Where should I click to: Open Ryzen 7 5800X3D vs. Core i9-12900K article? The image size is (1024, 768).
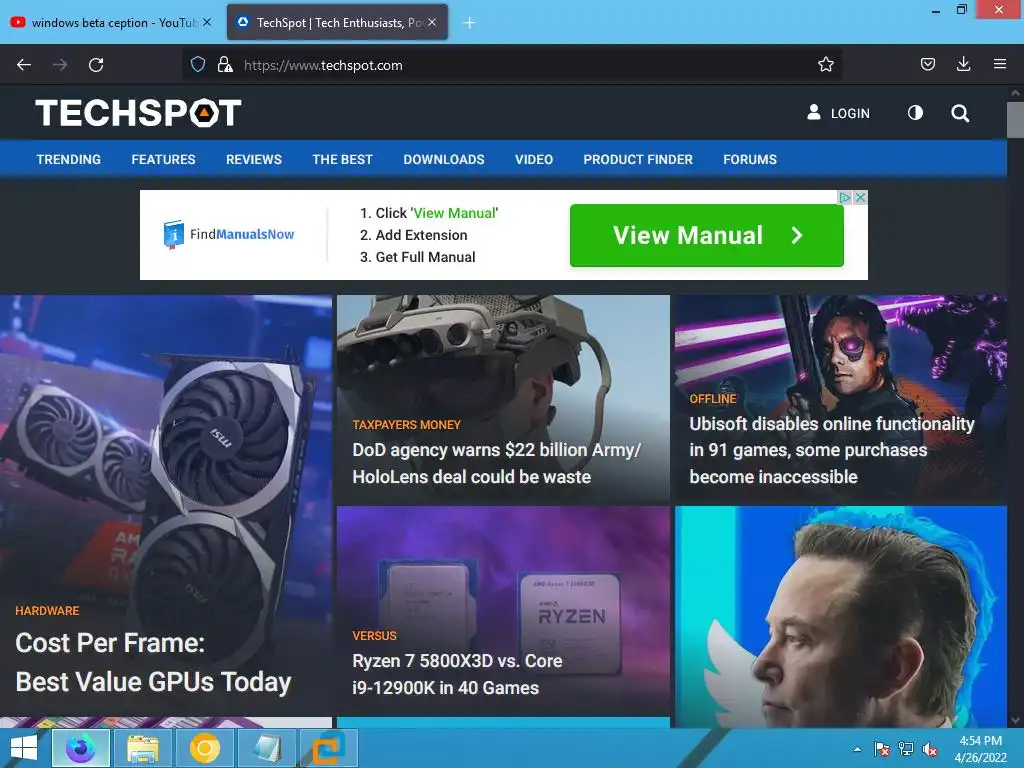(457, 674)
